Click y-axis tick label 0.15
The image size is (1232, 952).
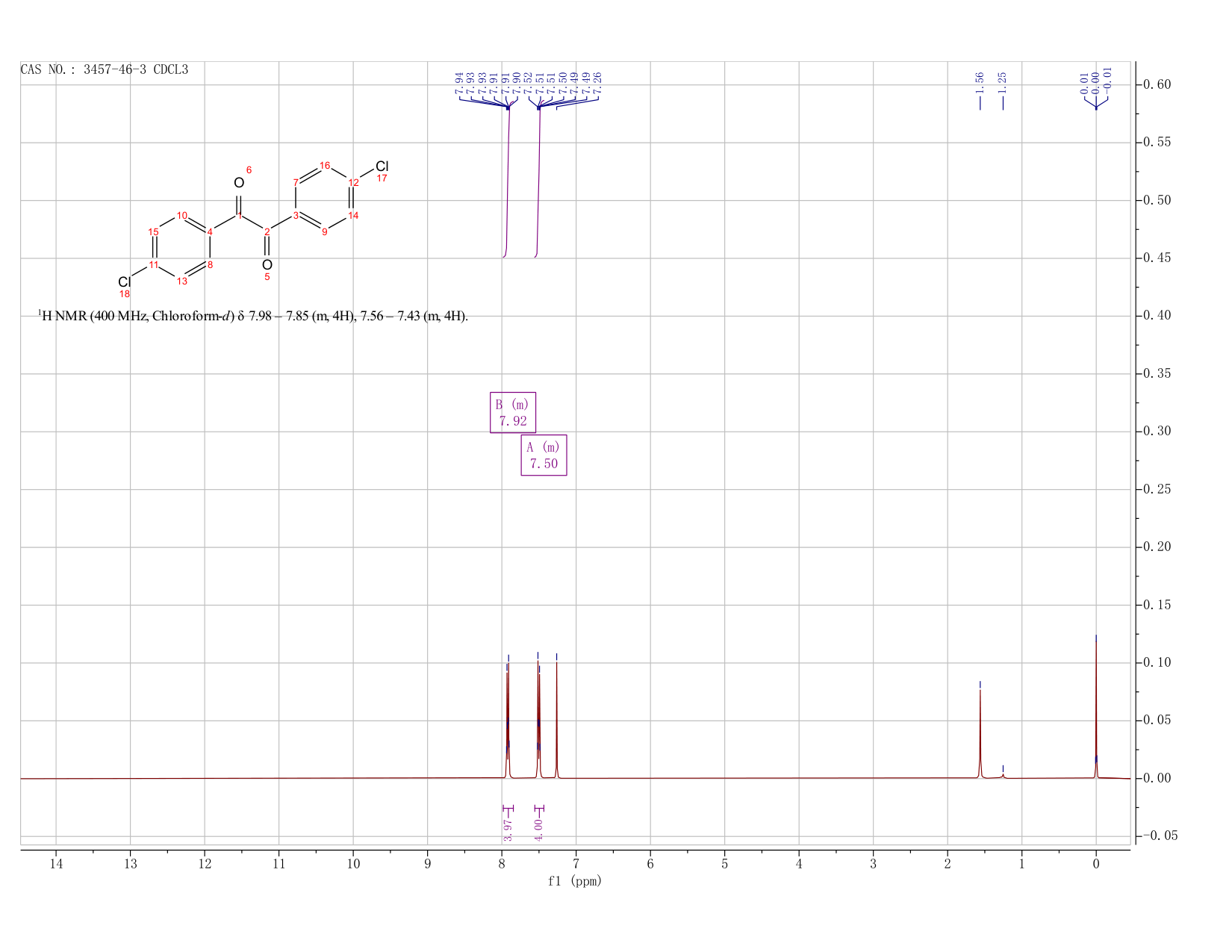tap(1156, 605)
